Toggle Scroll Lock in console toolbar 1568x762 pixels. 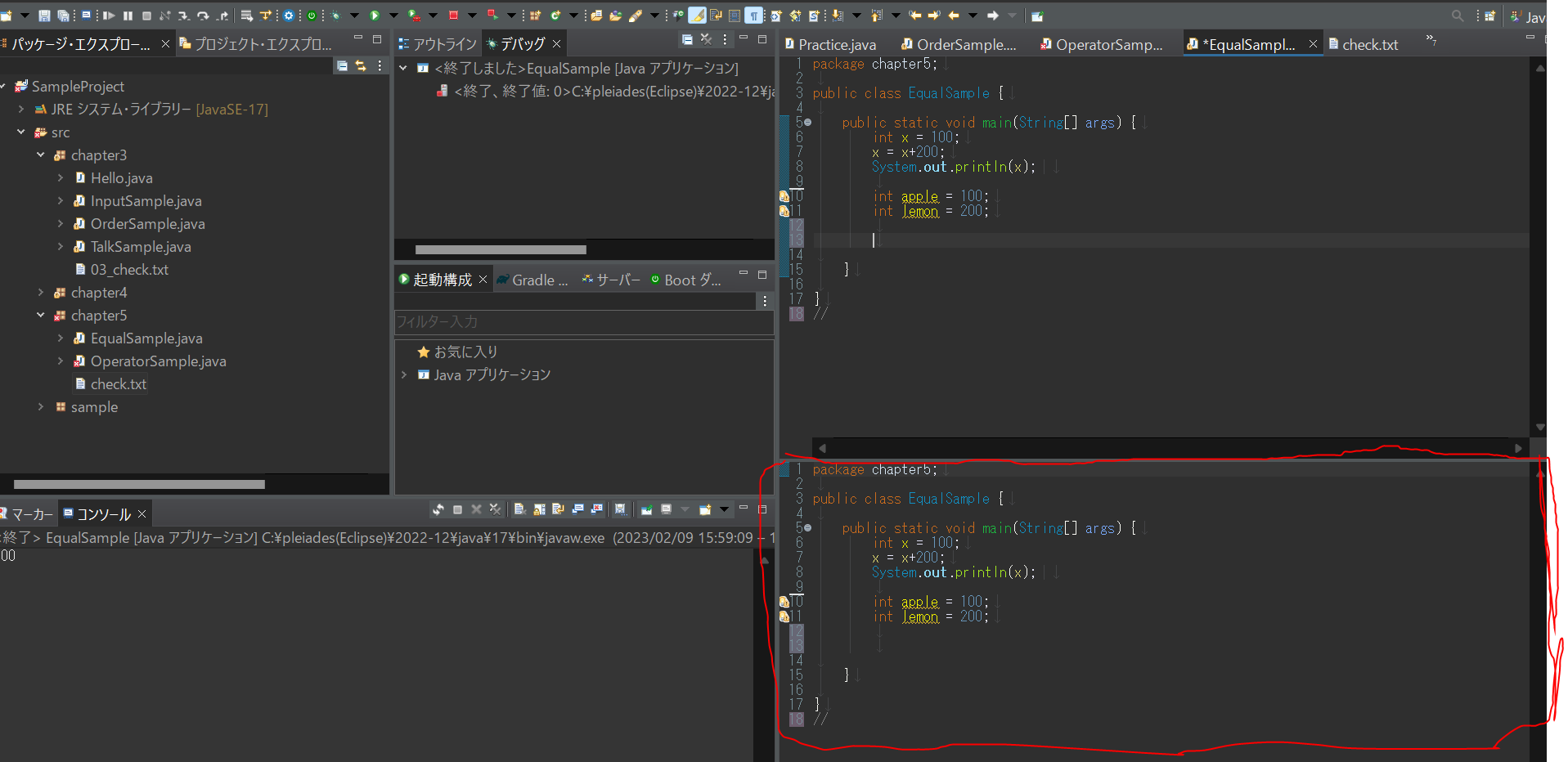[x=539, y=509]
